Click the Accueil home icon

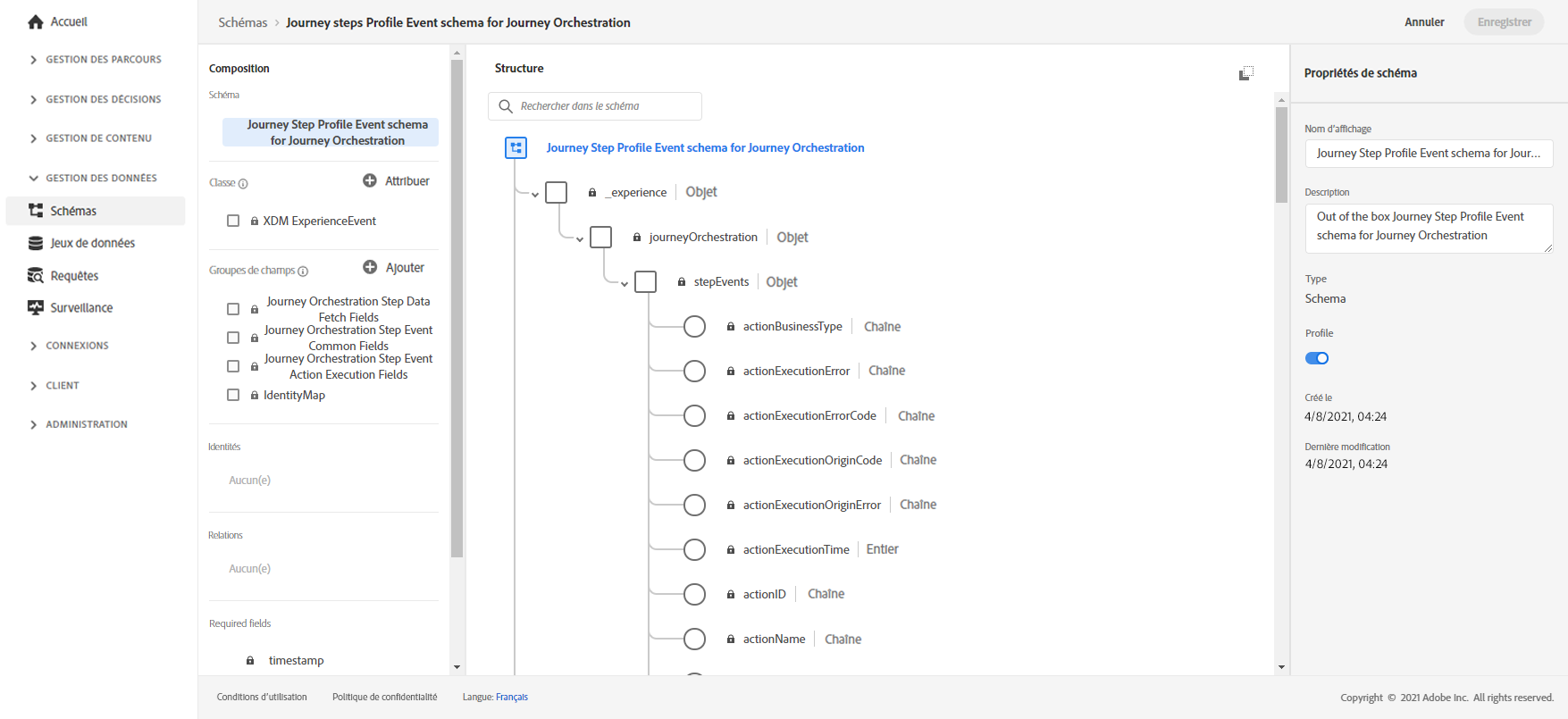click(x=36, y=22)
